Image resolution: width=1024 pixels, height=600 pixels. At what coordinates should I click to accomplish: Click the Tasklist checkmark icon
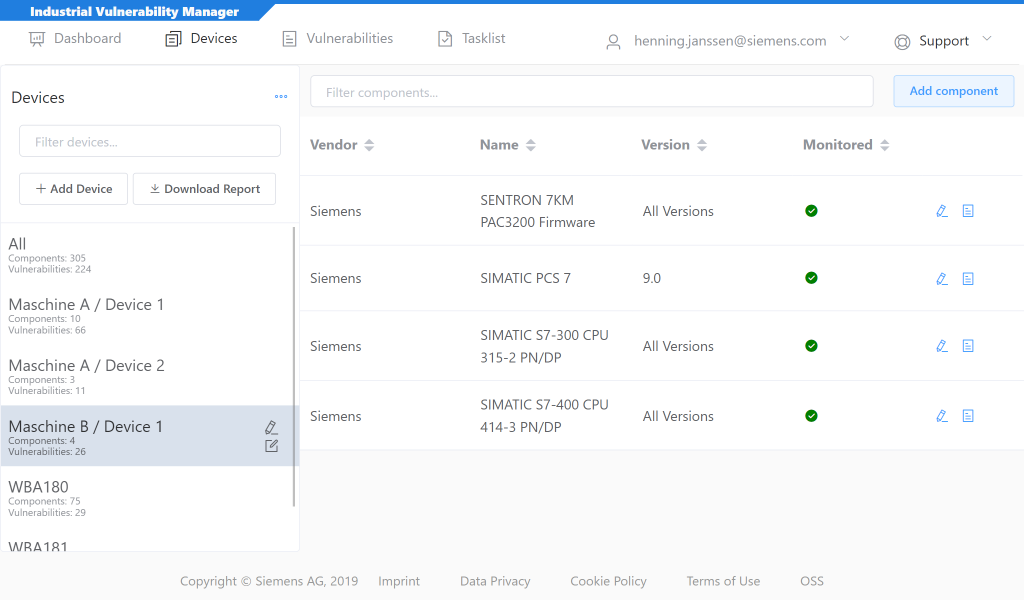coord(445,39)
